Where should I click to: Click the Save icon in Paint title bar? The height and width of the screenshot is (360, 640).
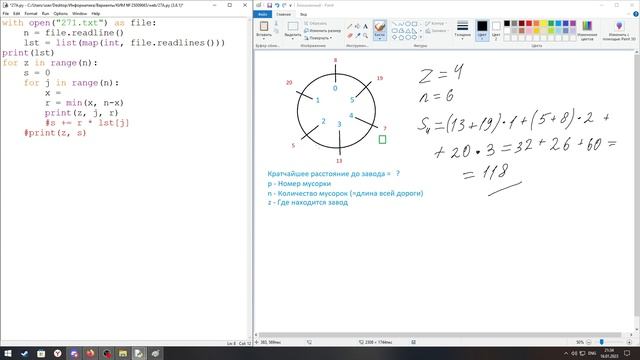tap(269, 5)
